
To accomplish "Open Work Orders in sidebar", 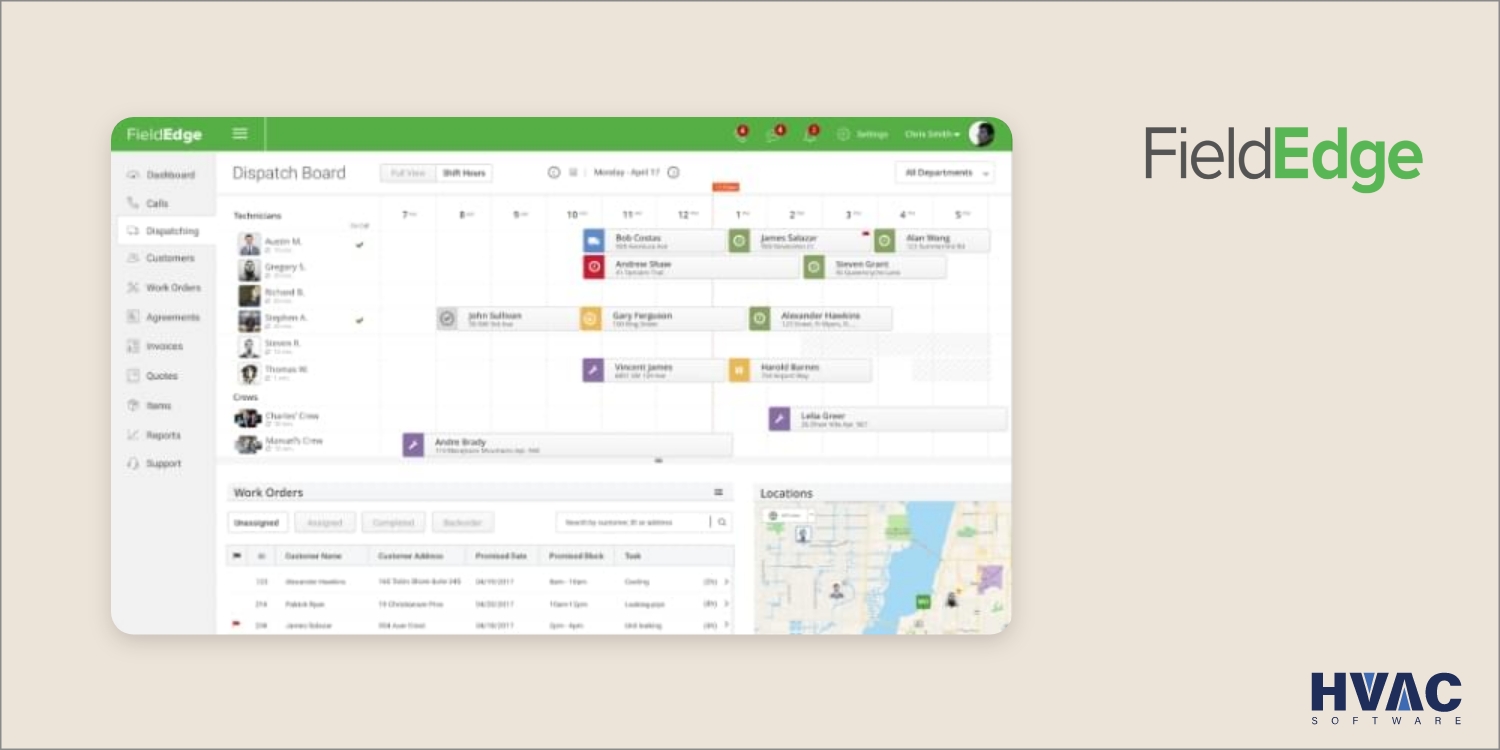I will [163, 288].
